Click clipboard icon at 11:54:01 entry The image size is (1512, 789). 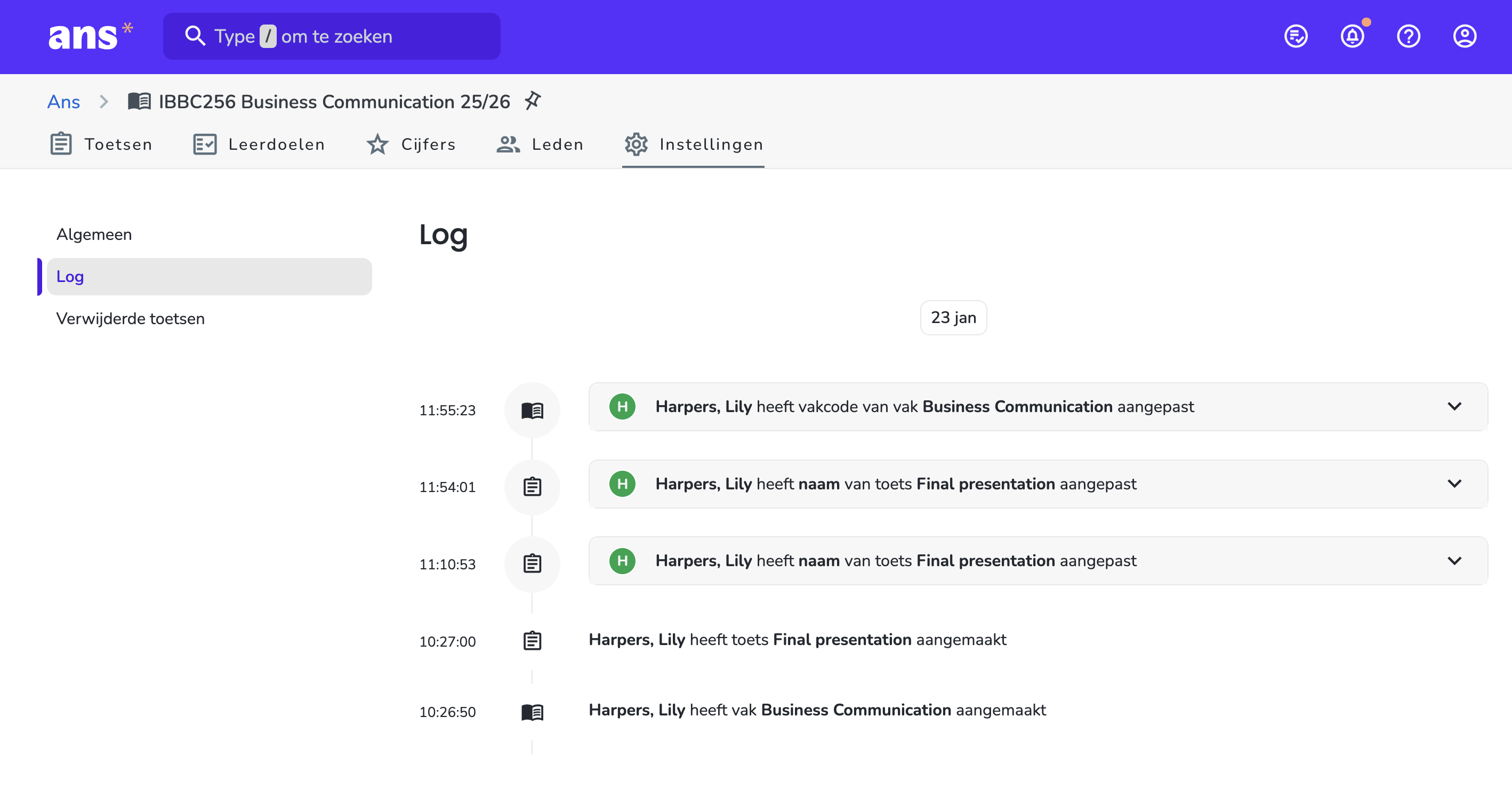533,487
